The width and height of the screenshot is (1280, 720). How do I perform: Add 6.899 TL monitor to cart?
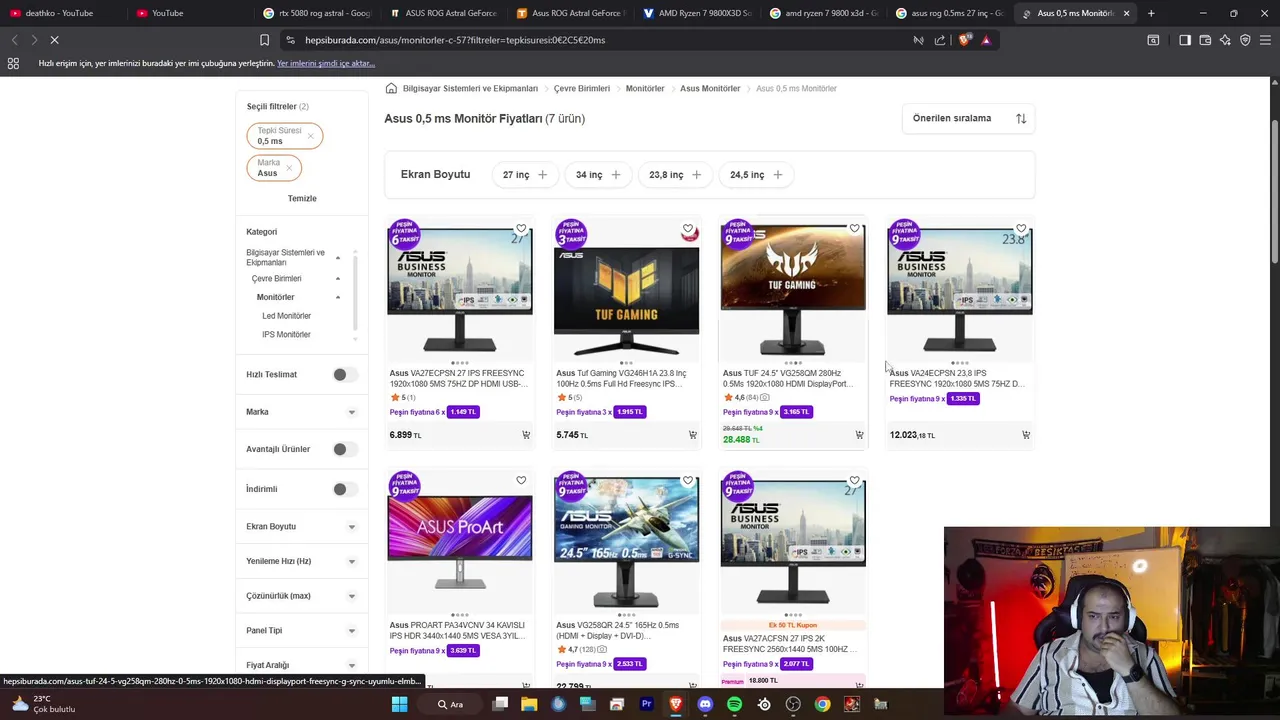point(526,435)
